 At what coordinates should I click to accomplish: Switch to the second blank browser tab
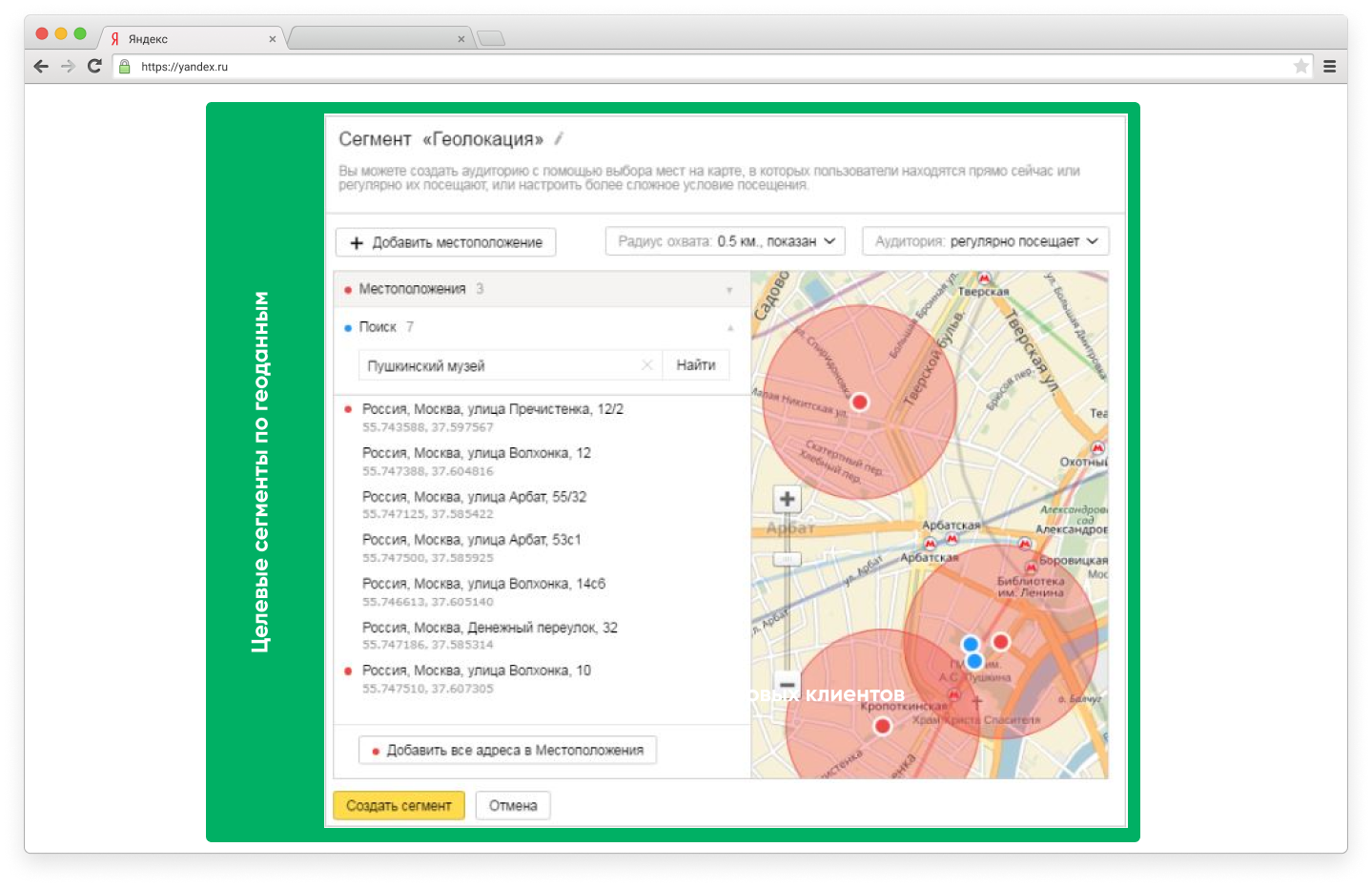coord(379,39)
